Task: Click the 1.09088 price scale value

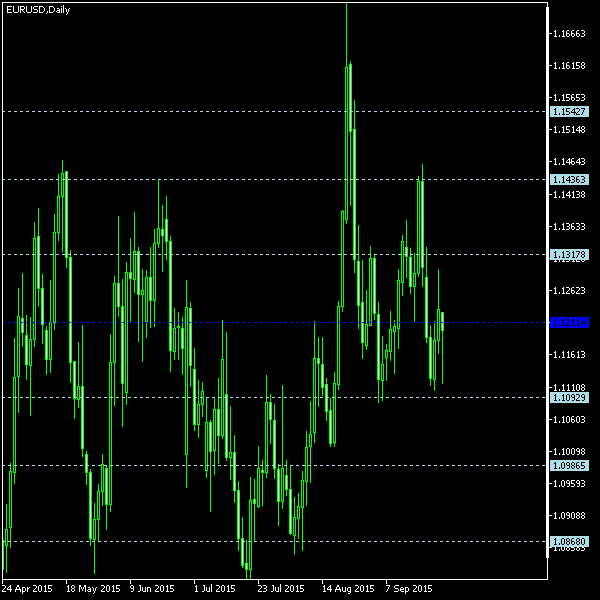Action: pyautogui.click(x=569, y=516)
